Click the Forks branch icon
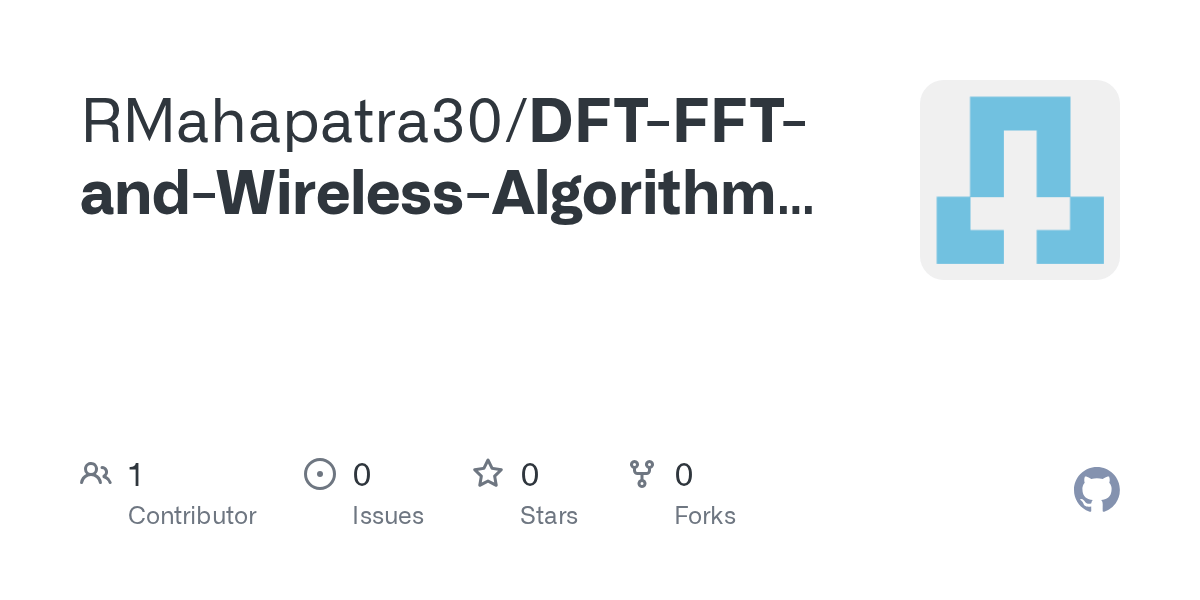The width and height of the screenshot is (1200, 600). [642, 474]
